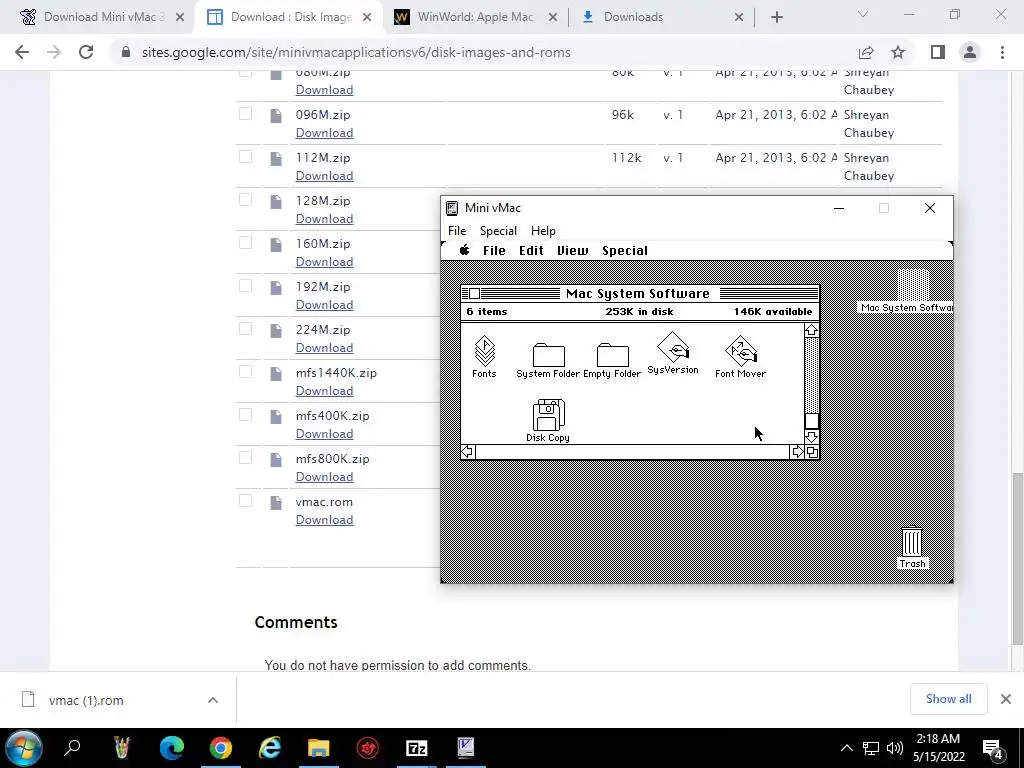The image size is (1024, 768).
Task: Launch Microsoft Edge from taskbar
Action: (x=172, y=748)
